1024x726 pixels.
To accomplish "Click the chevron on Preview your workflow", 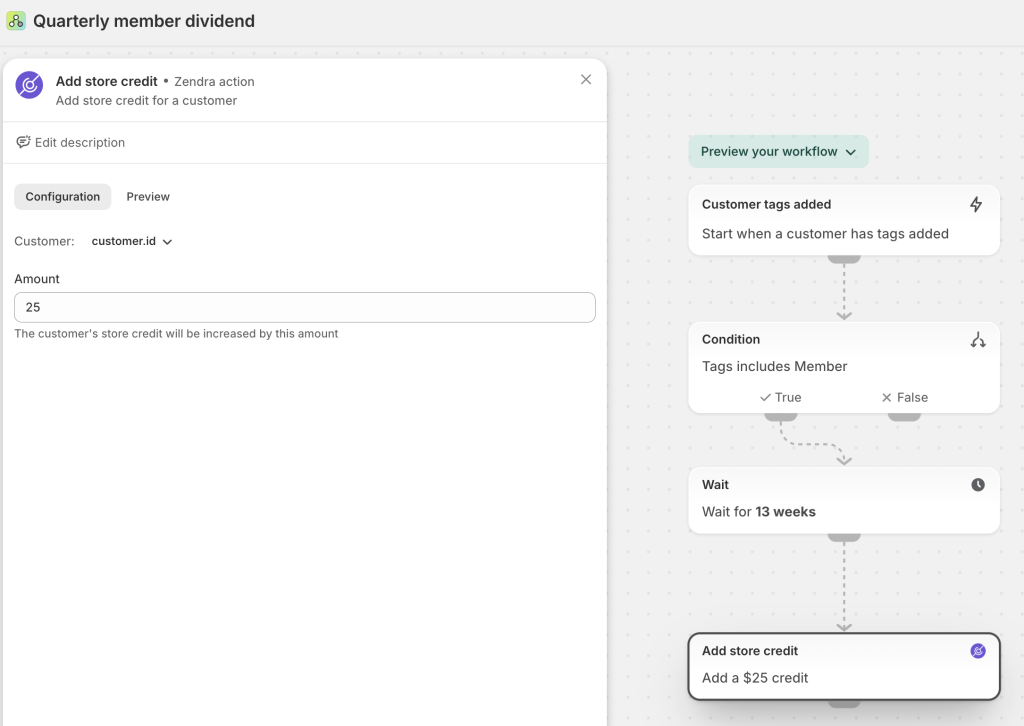I will pyautogui.click(x=851, y=152).
